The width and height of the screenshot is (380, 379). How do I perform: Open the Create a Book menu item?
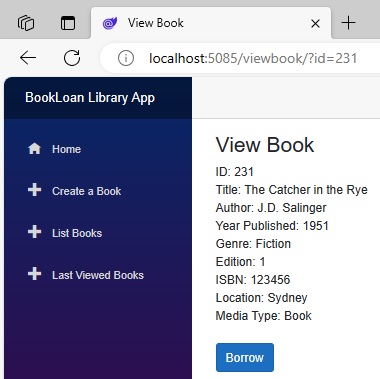87,191
